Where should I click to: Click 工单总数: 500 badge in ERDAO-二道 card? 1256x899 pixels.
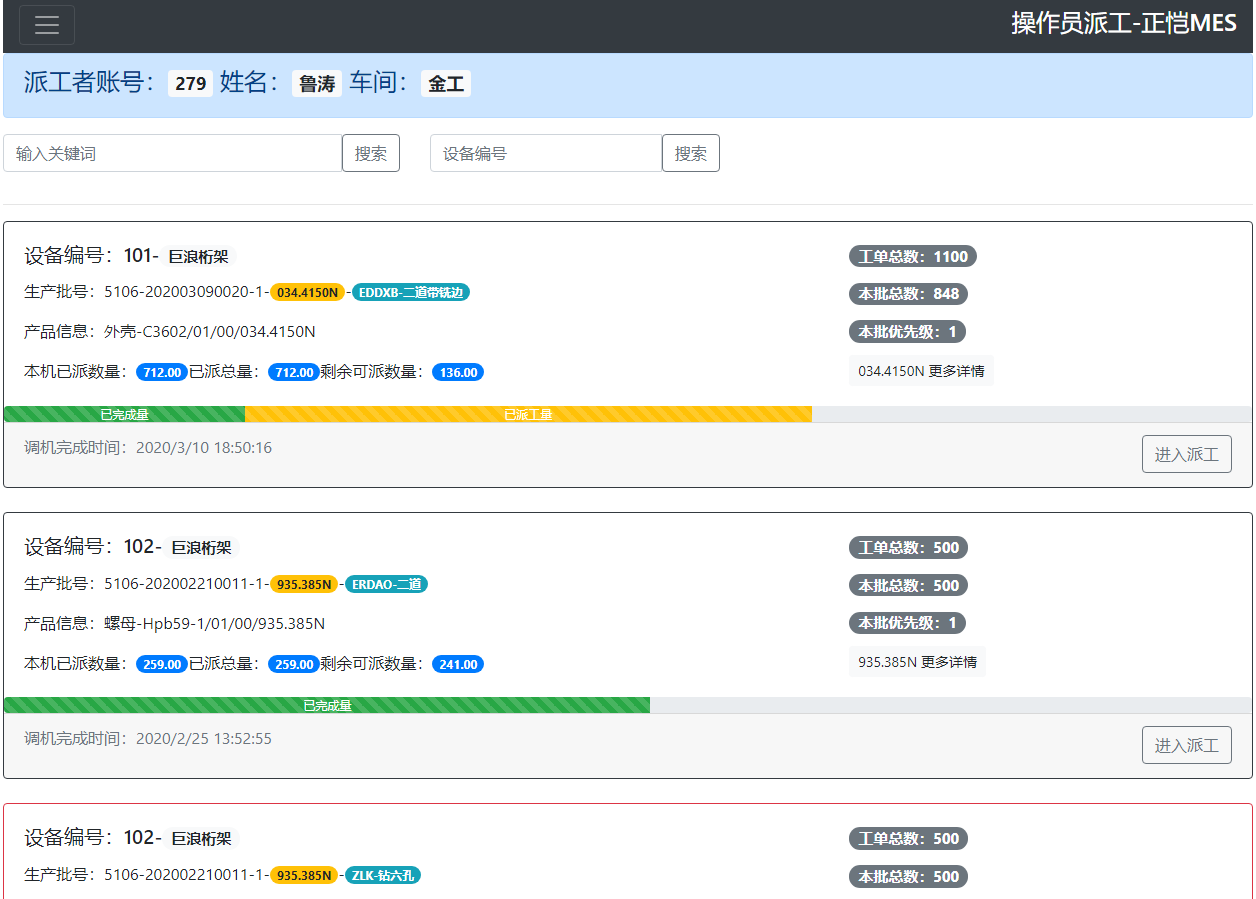[x=908, y=547]
